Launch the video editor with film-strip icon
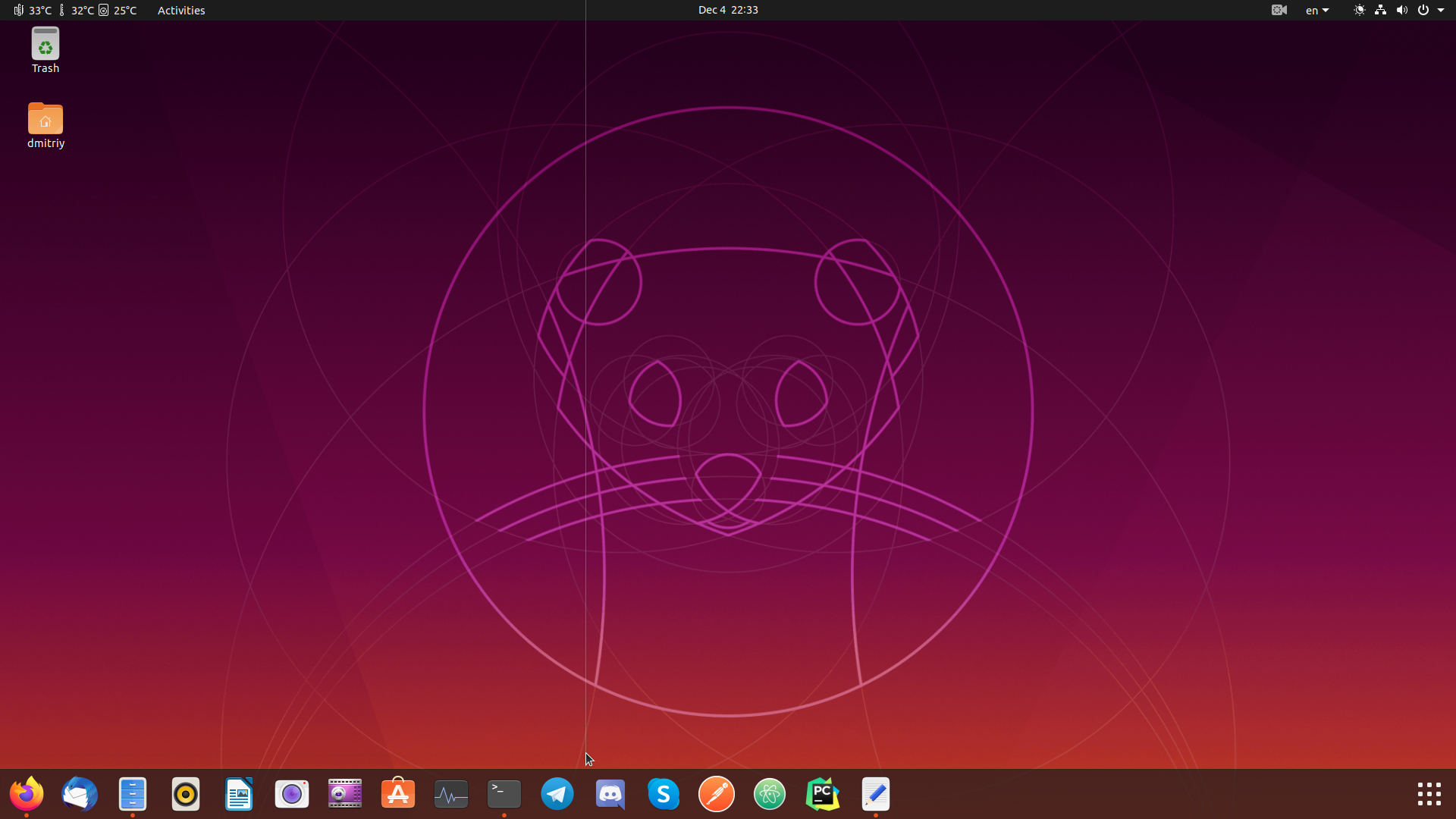This screenshot has height=819, width=1456. click(x=345, y=794)
